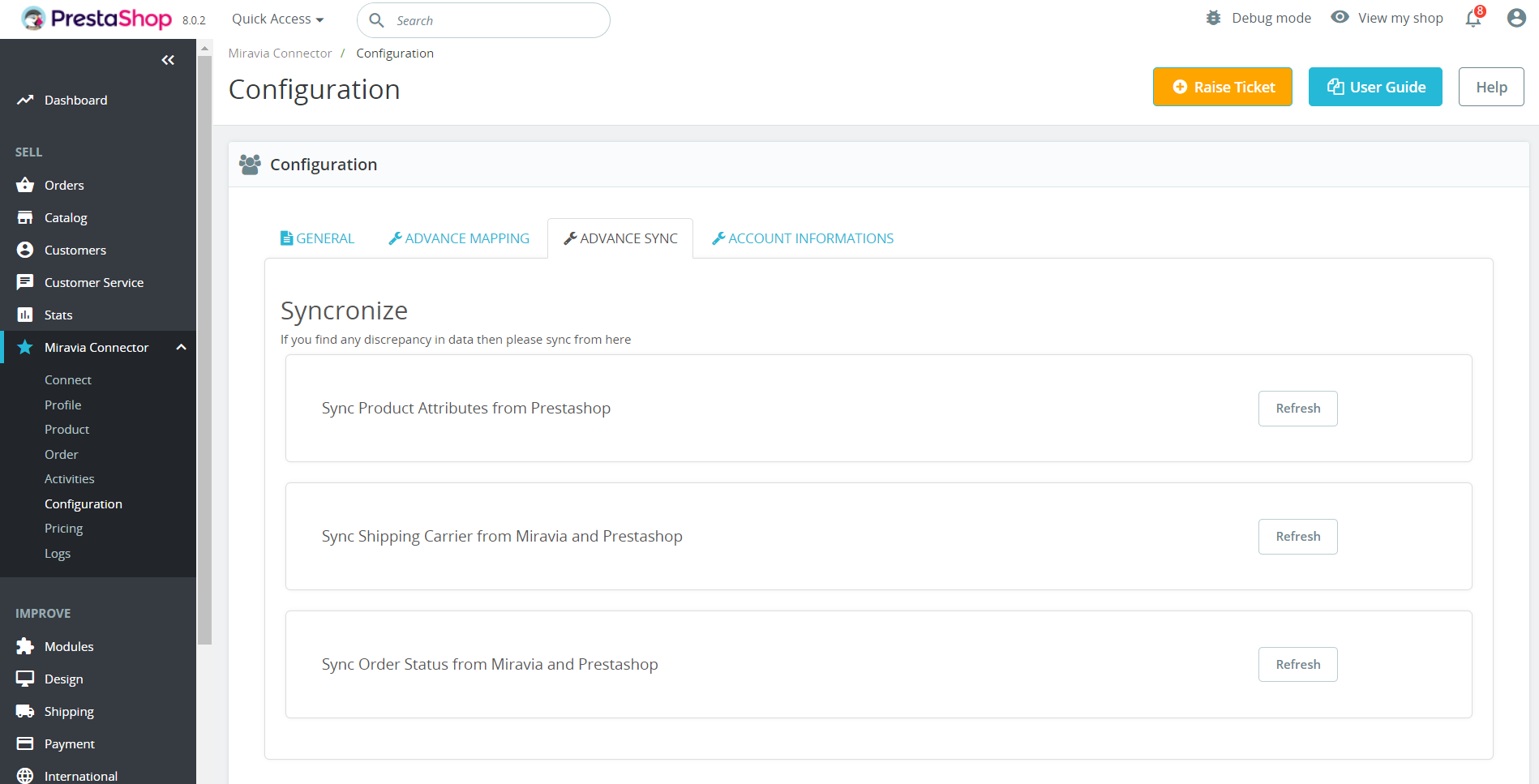Viewport: 1539px width, 784px height.
Task: Open Connect in Miravia submenu
Action: (x=68, y=379)
